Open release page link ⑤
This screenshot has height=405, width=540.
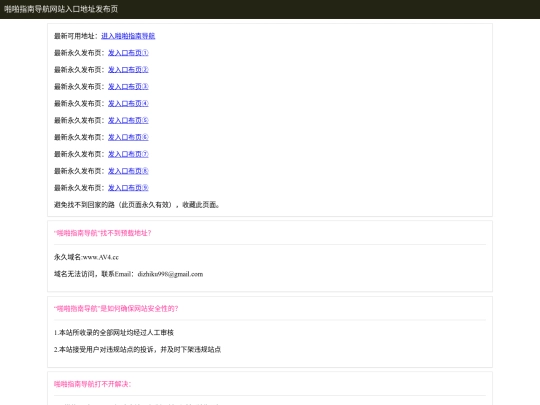click(x=128, y=120)
